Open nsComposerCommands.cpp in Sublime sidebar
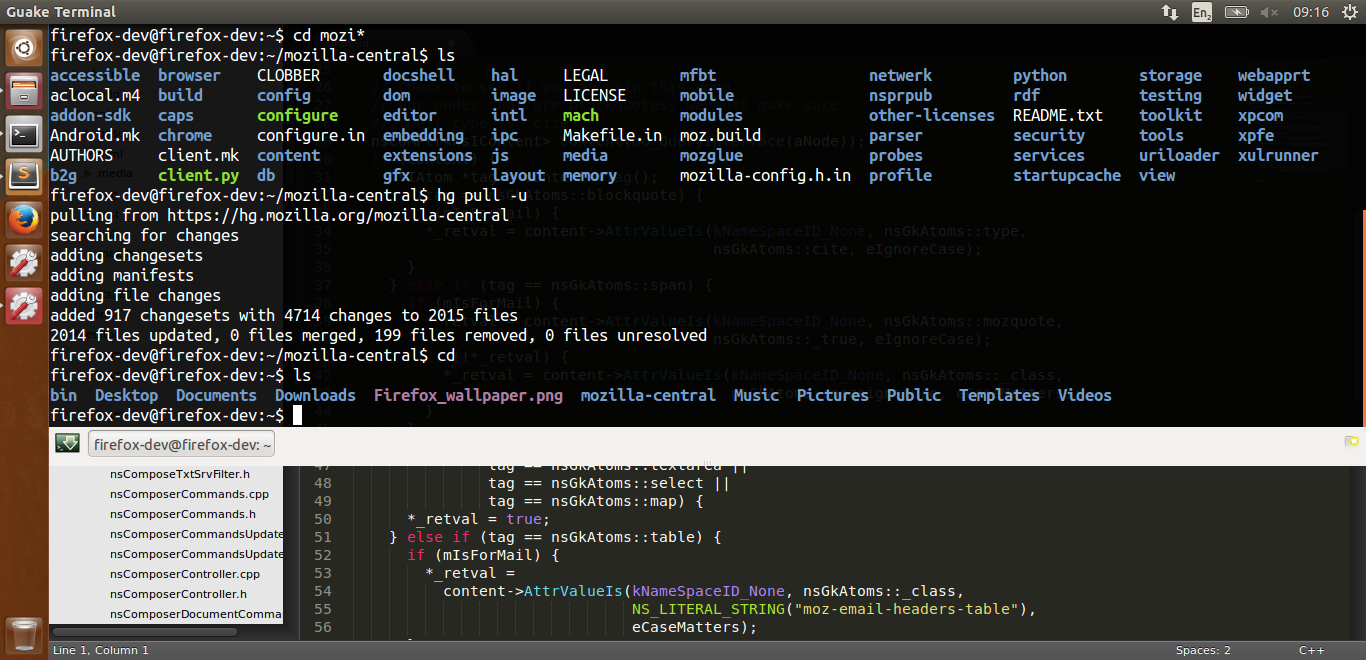This screenshot has height=660, width=1366. click(189, 494)
